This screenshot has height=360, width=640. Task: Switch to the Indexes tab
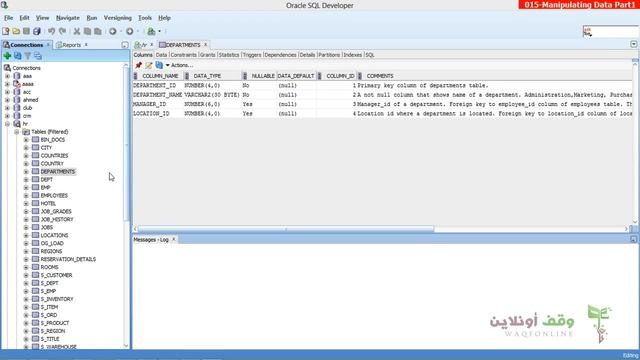pyautogui.click(x=353, y=55)
